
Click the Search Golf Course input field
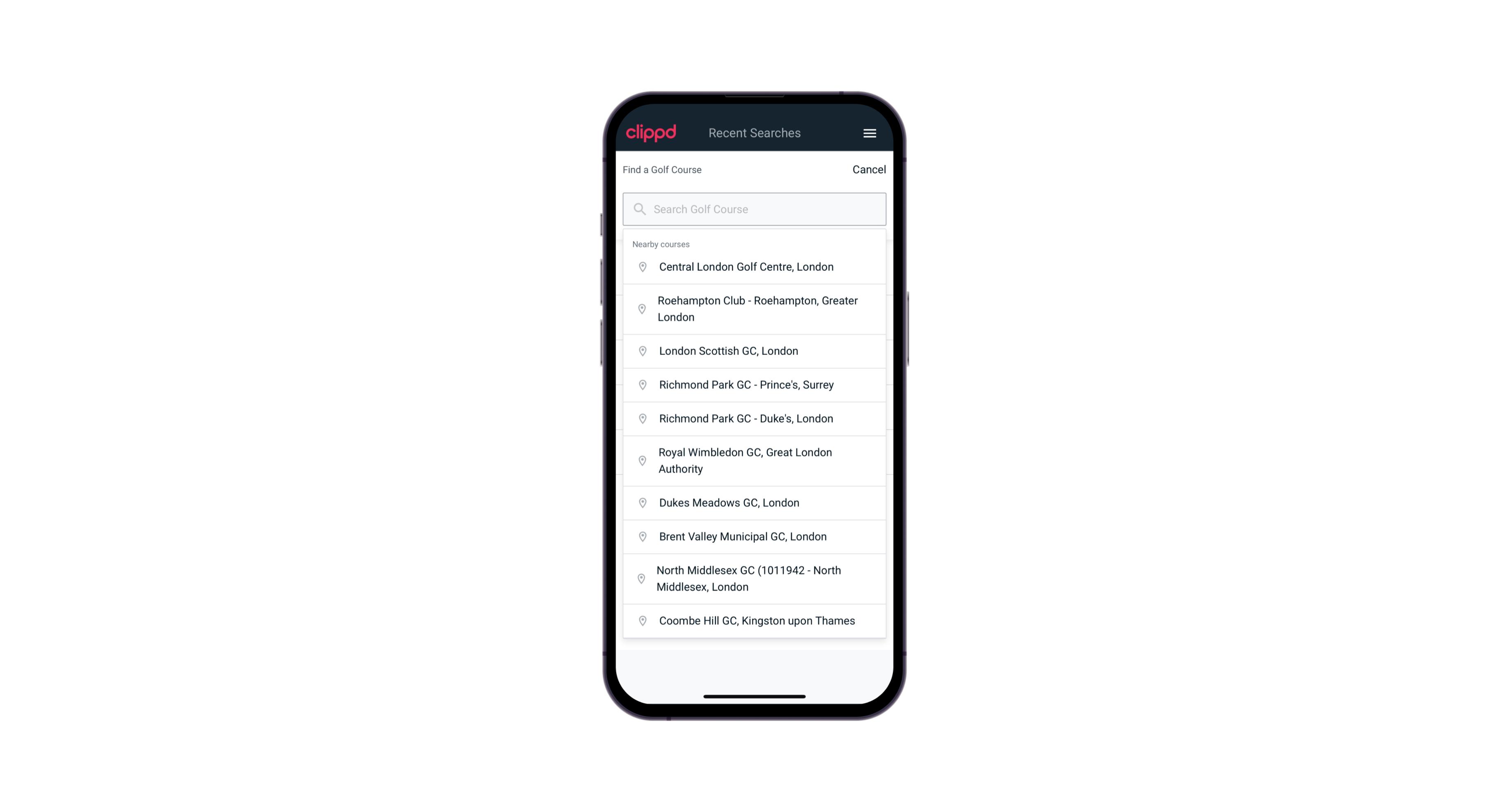coord(754,208)
